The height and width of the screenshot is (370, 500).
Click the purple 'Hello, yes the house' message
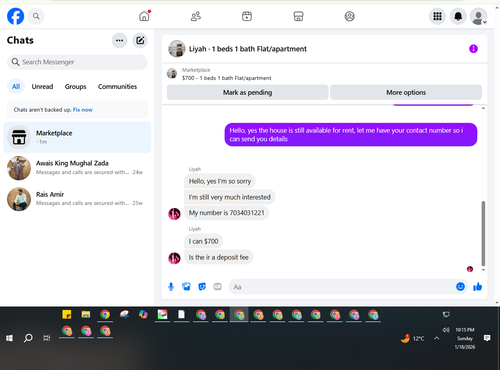click(x=351, y=135)
